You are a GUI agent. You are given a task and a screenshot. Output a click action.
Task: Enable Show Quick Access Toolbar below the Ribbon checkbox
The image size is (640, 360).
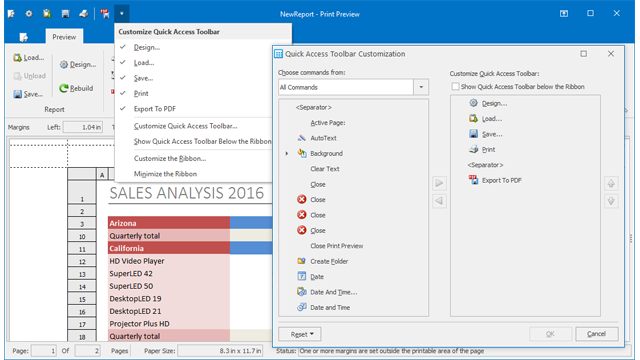click(455, 87)
